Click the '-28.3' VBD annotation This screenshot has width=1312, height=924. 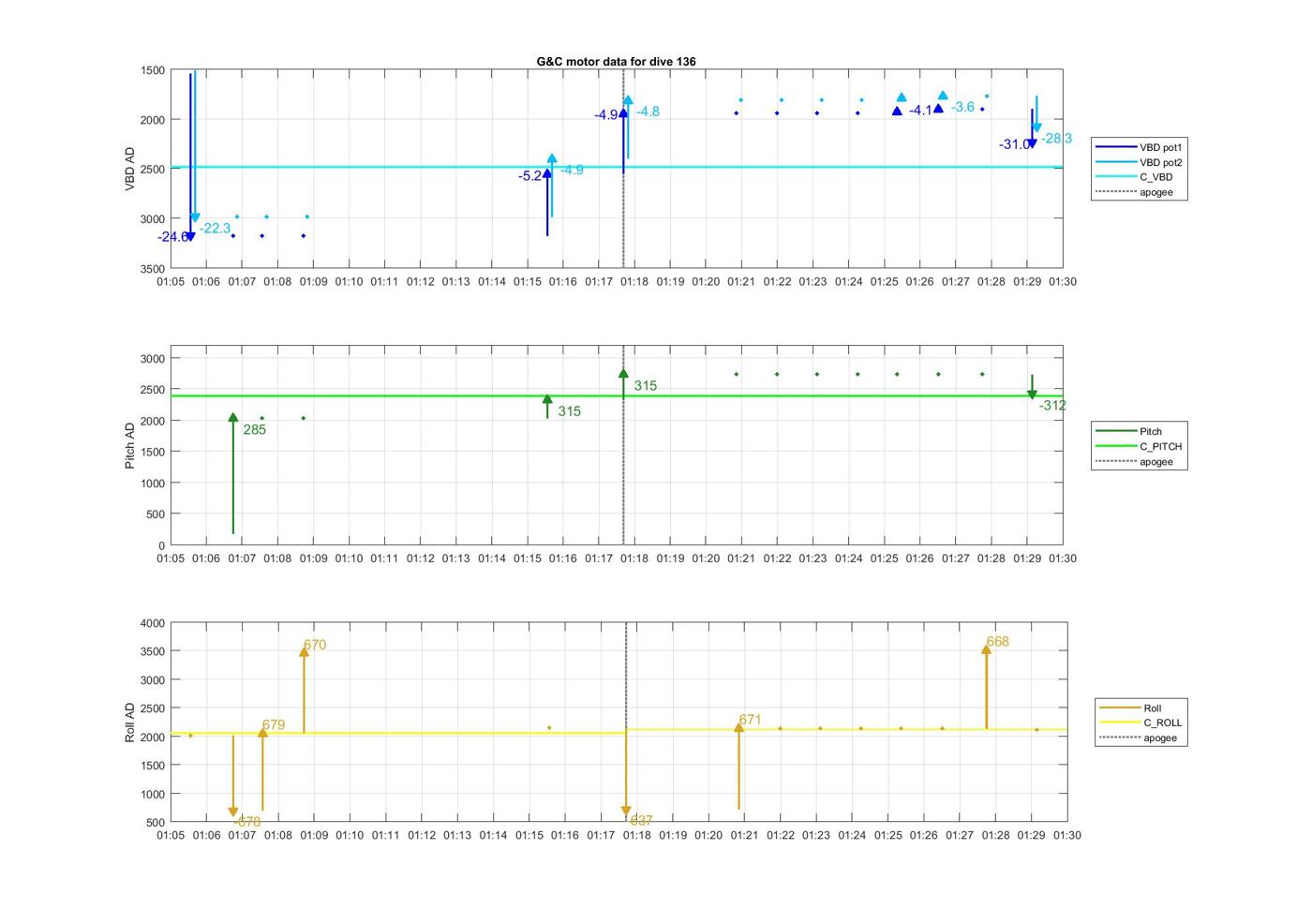coord(1056,139)
